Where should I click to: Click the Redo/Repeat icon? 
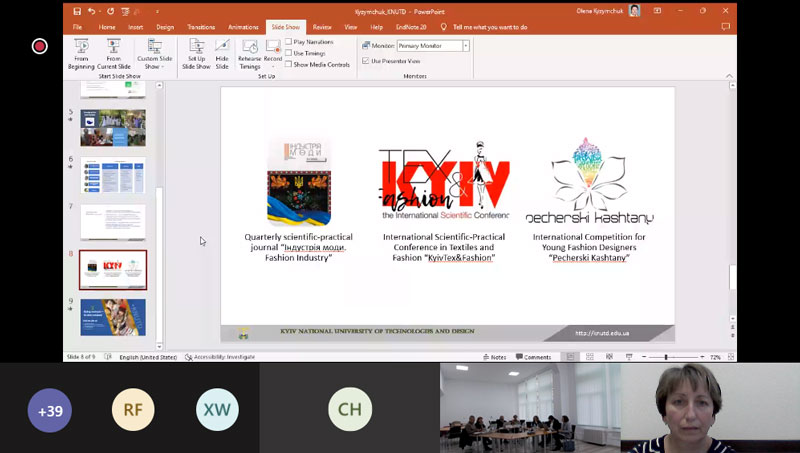110,11
